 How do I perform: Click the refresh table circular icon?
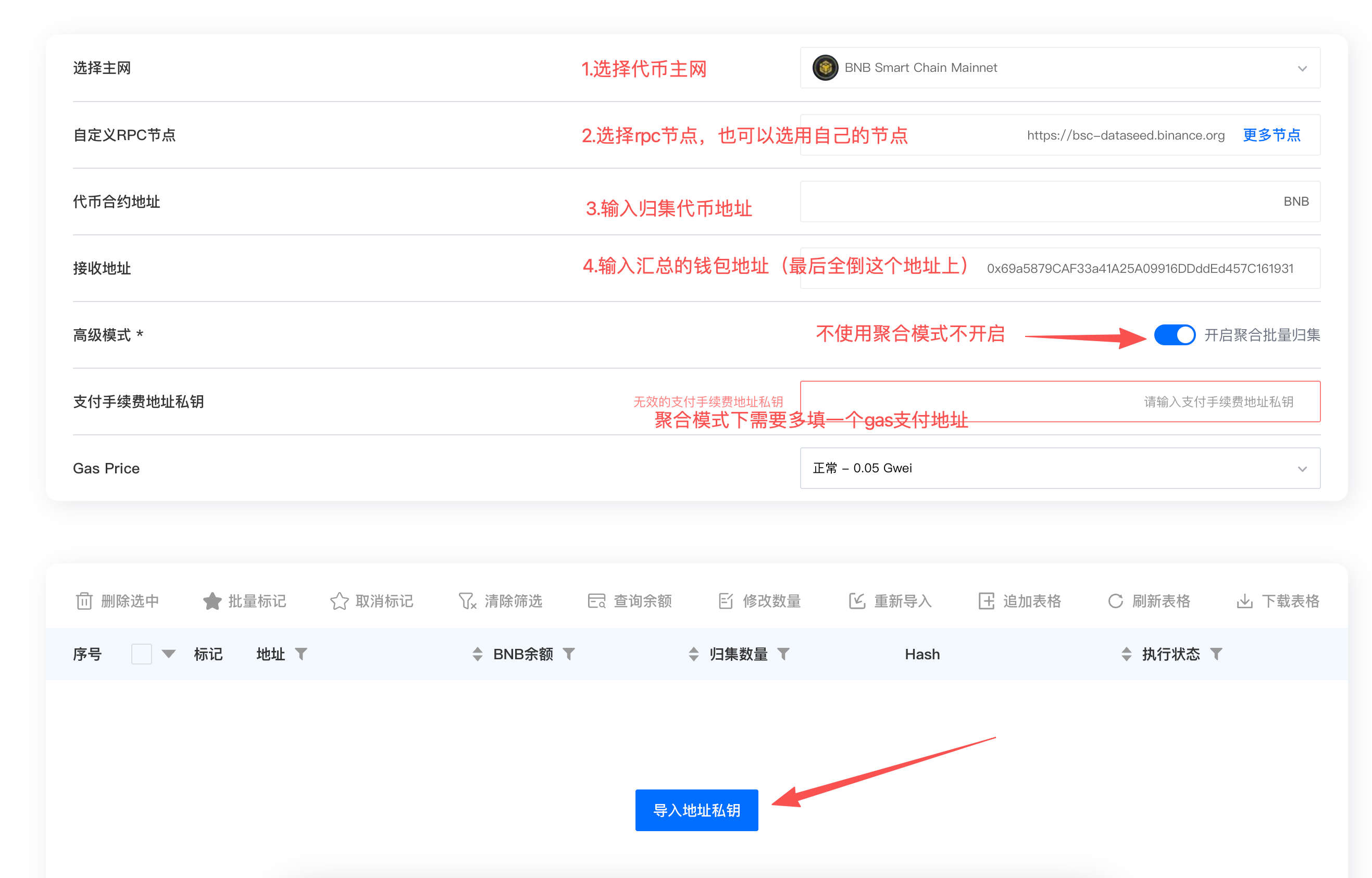[x=1115, y=601]
